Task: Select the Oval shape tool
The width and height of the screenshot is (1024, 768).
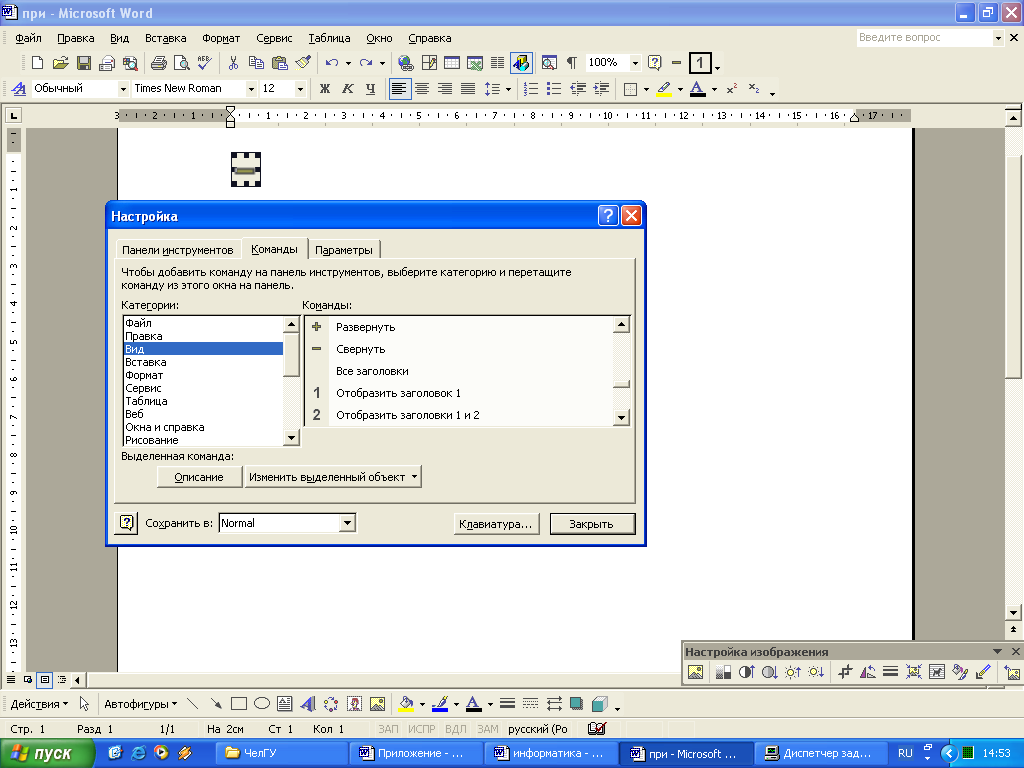Action: pos(262,704)
